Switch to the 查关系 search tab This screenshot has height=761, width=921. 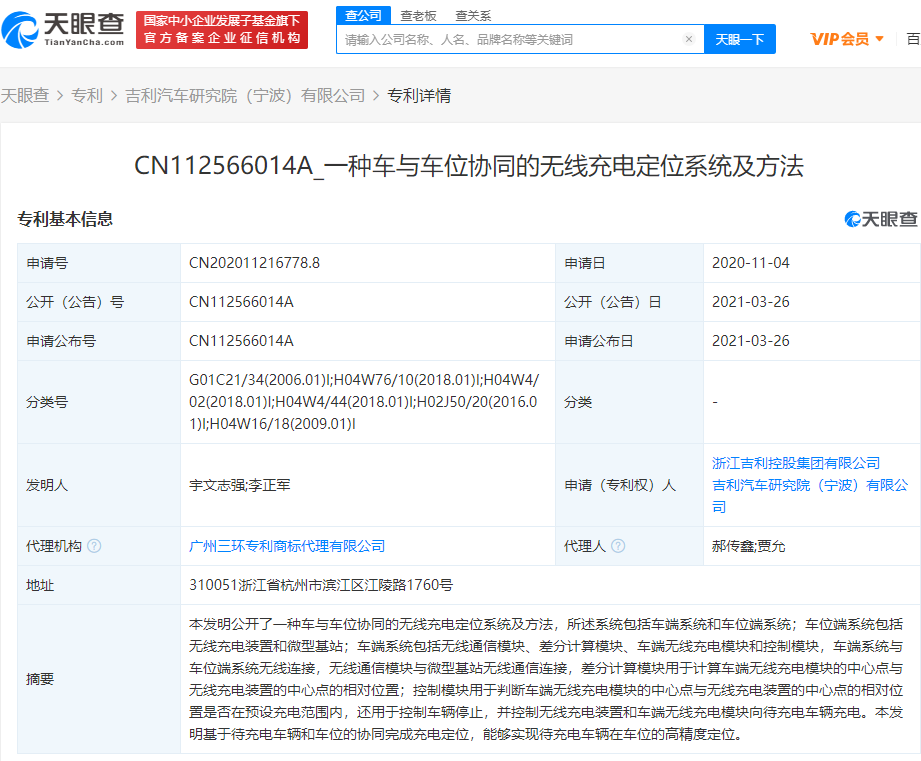(473, 15)
